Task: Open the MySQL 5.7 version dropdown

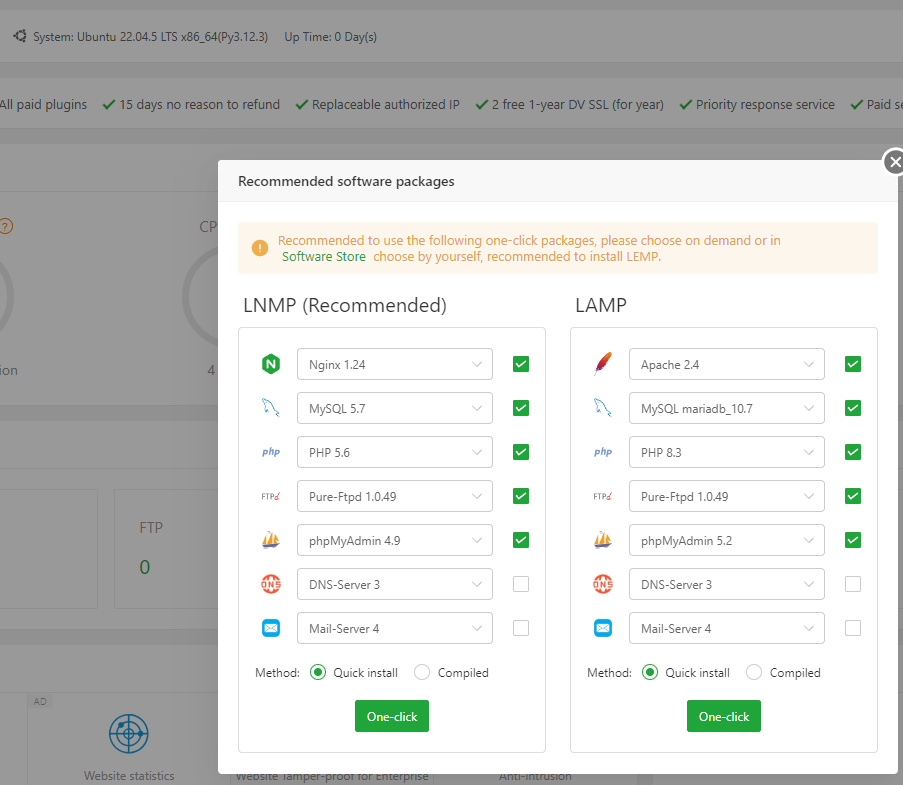Action: 394,408
